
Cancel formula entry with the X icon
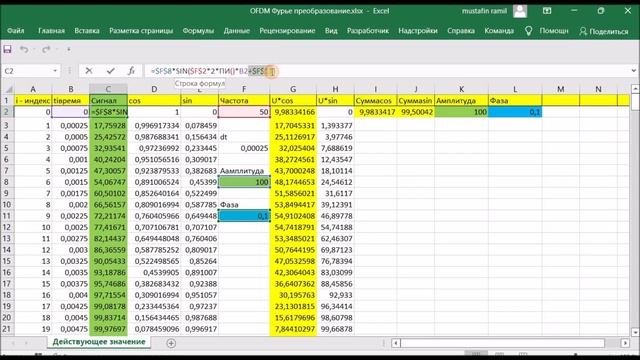(89, 71)
